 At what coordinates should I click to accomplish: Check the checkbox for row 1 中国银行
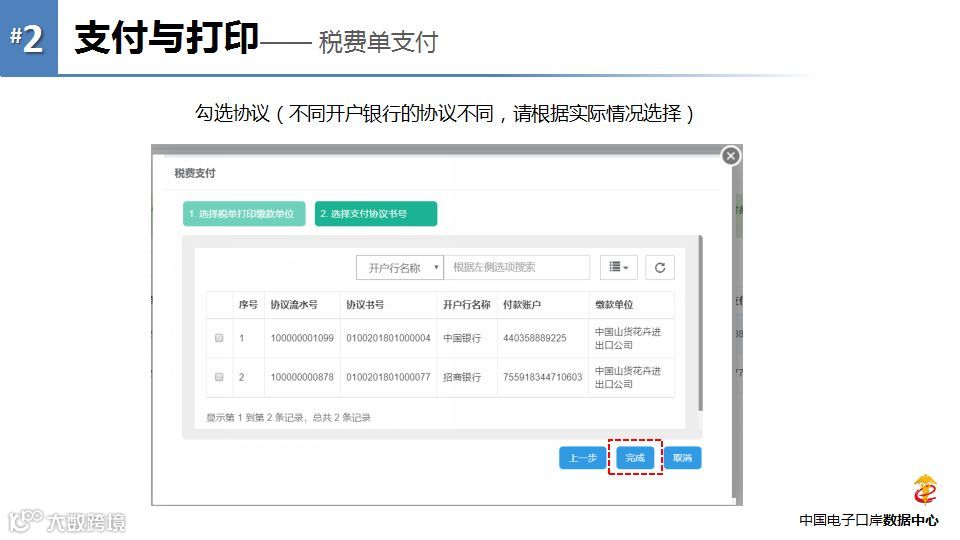tap(219, 338)
